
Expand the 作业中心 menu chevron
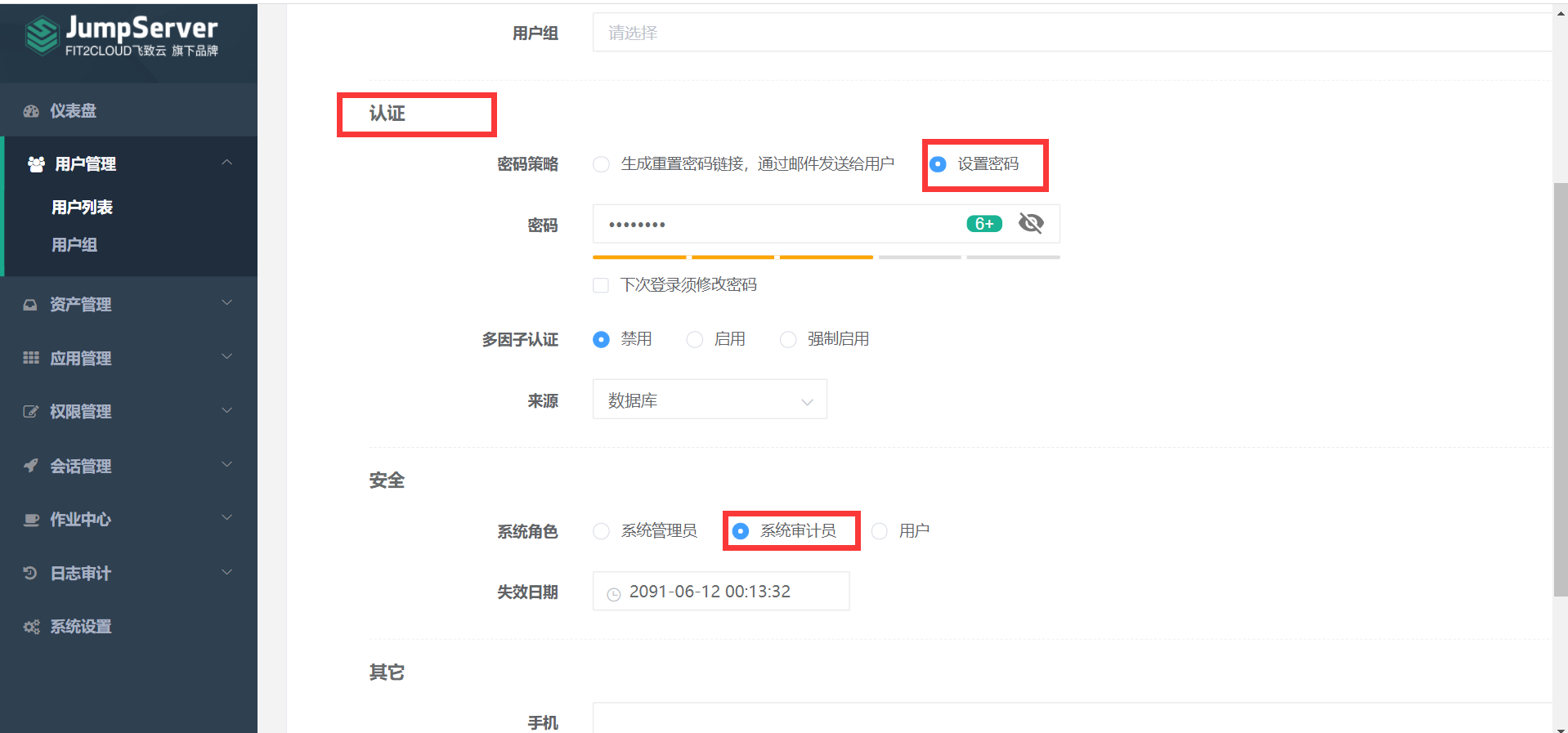pyautogui.click(x=227, y=518)
